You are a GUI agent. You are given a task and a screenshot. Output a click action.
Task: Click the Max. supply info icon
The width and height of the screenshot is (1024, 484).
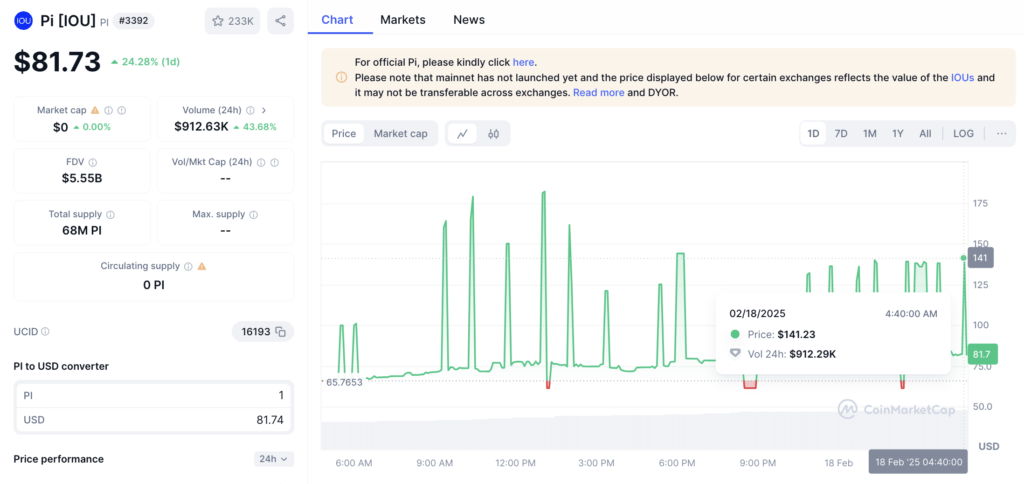[253, 214]
